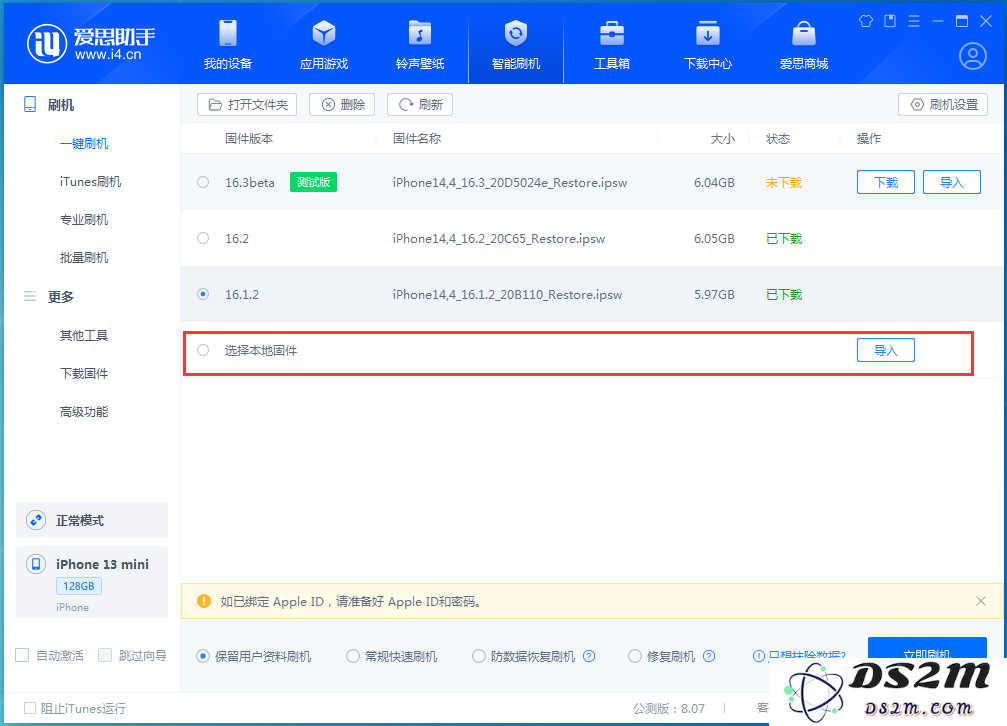
Task: Click the help icon beside 防数据恢复刷机
Action: [589, 656]
